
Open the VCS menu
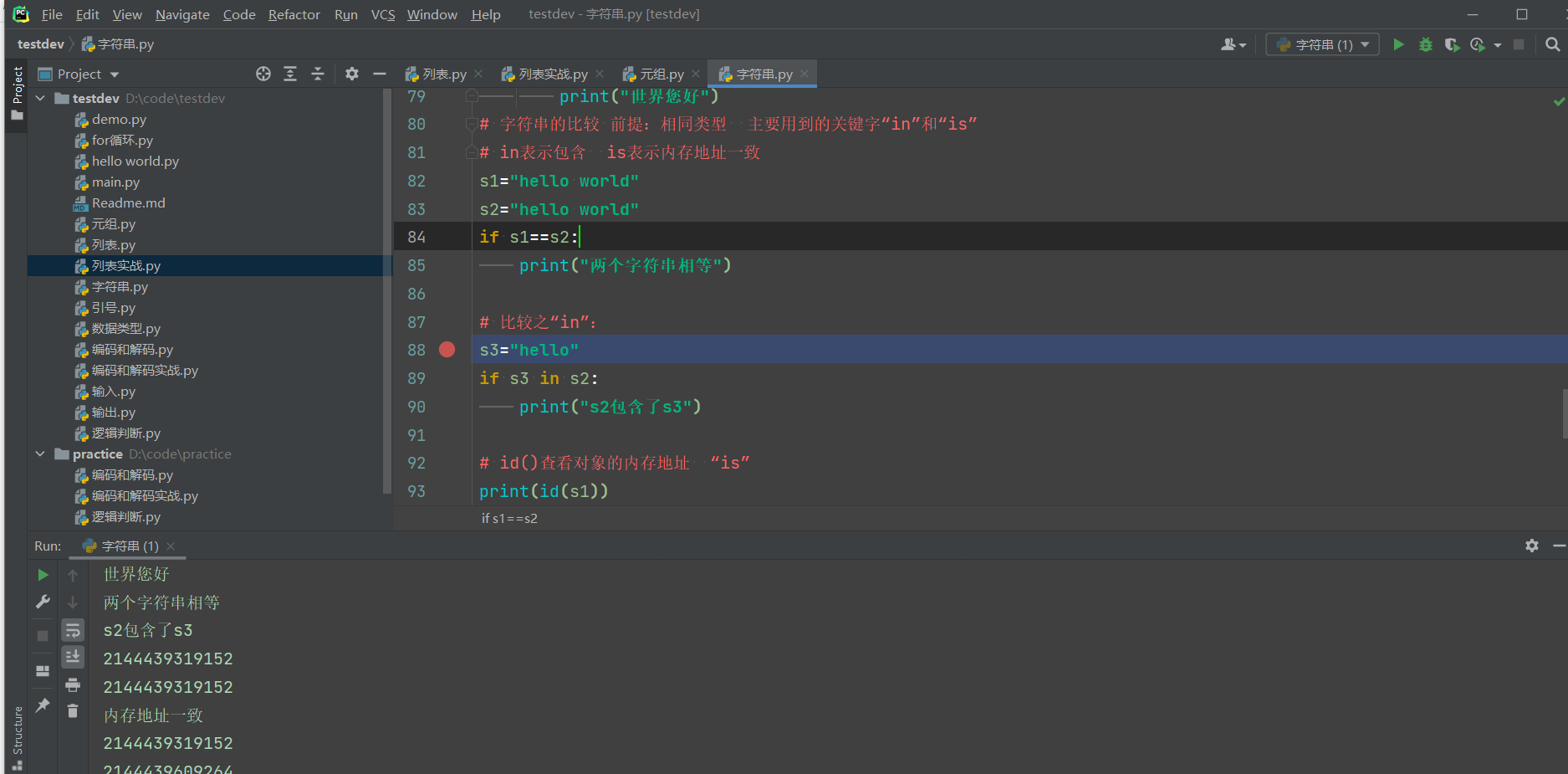point(383,14)
